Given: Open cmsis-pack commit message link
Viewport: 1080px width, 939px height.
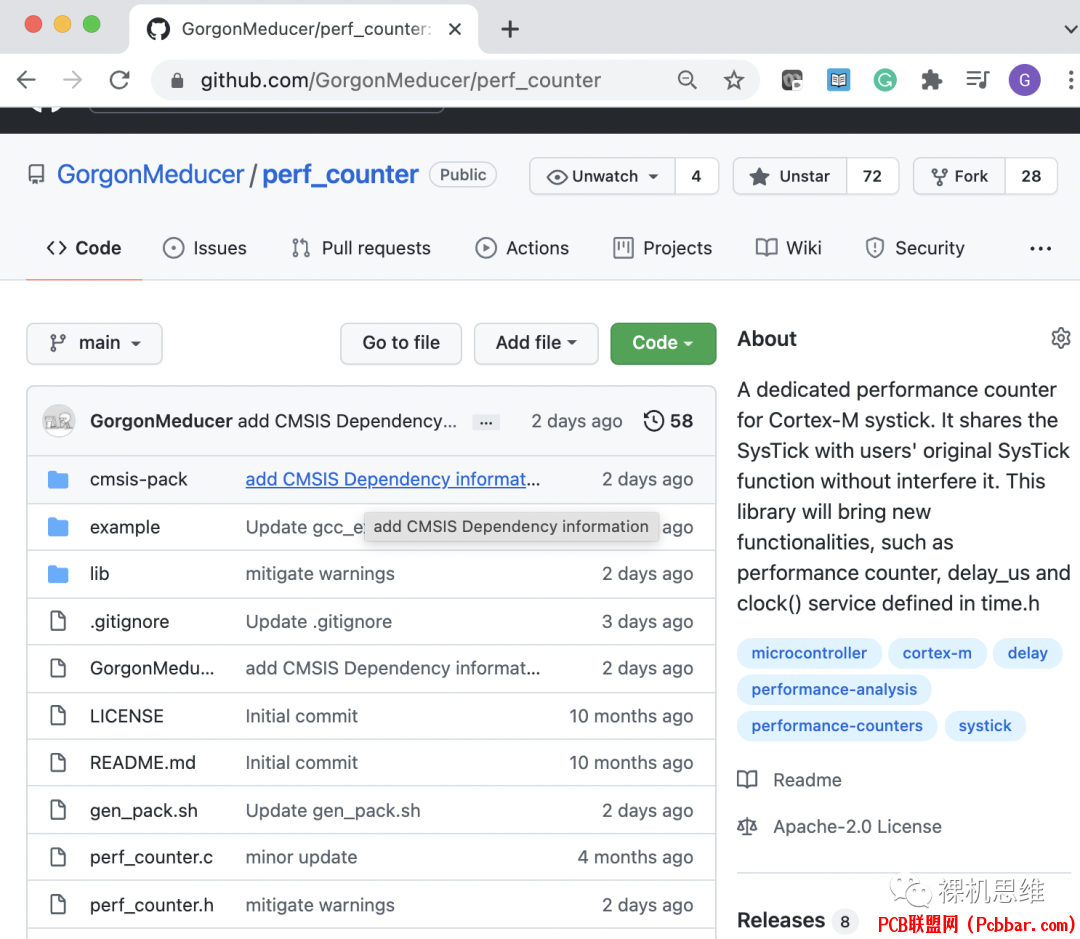Looking at the screenshot, I should coord(393,479).
